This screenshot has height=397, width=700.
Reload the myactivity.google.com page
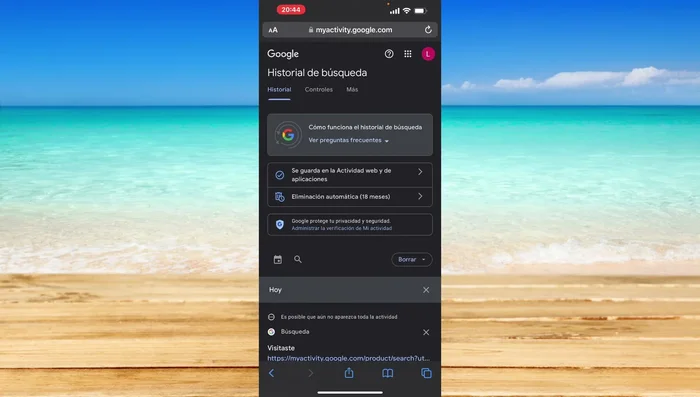pos(428,30)
